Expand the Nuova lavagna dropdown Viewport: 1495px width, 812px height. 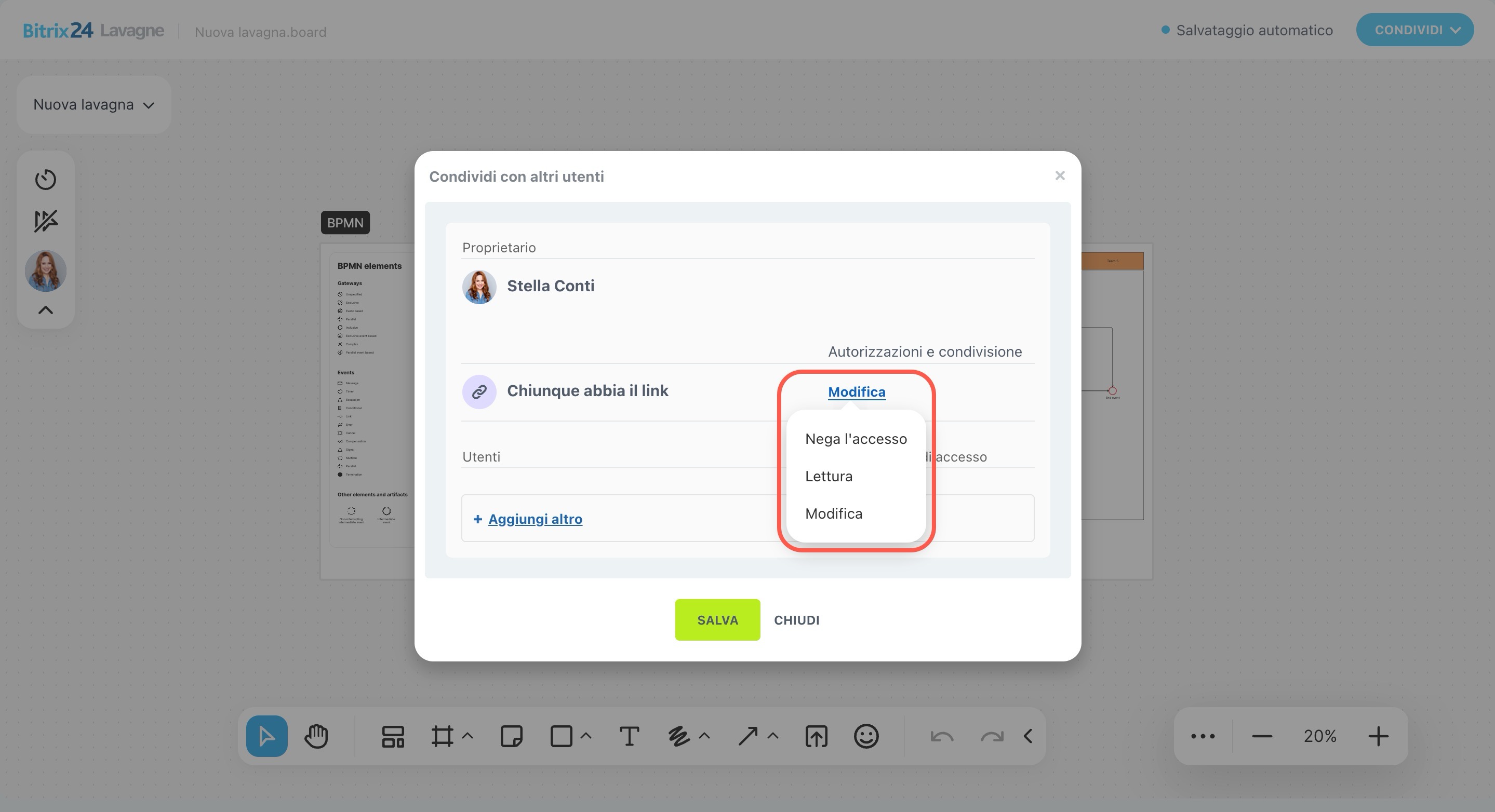[x=94, y=105]
